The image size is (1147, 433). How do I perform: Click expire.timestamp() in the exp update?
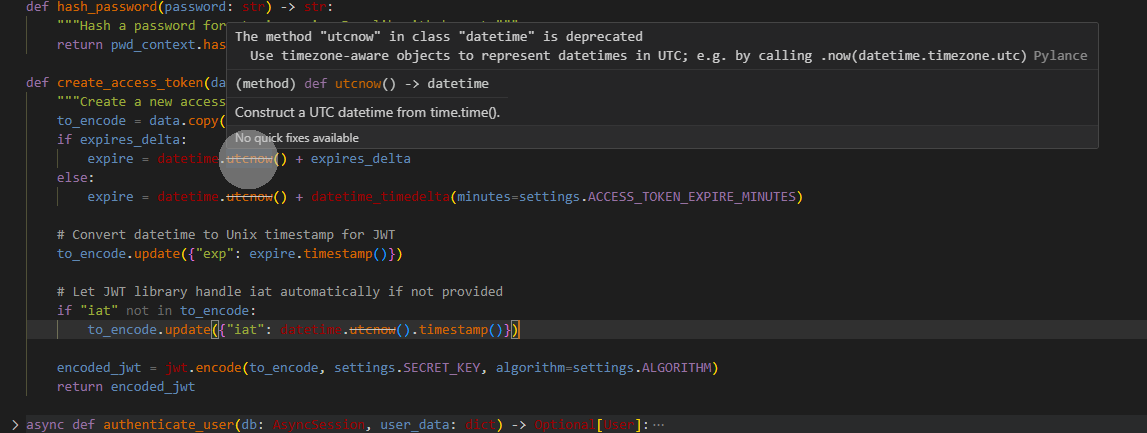(x=336, y=254)
